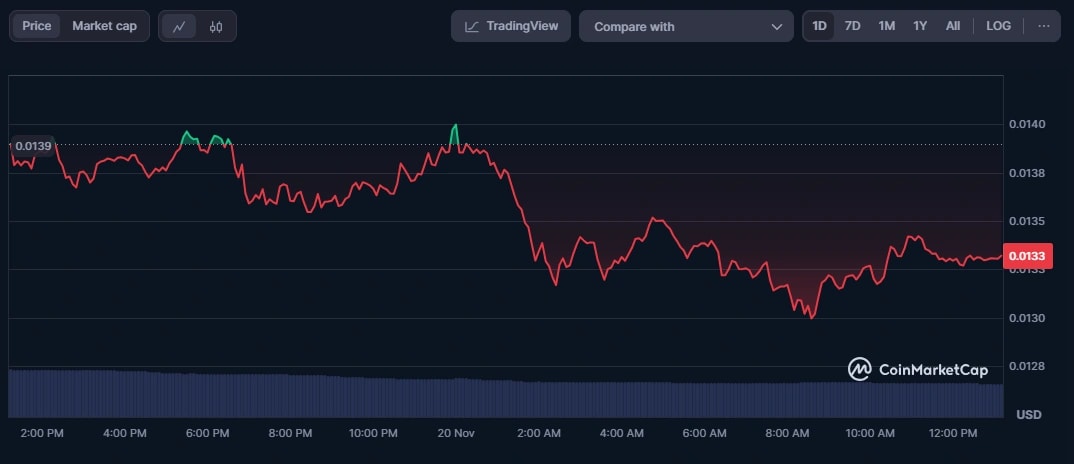
Task: Expand the Compare with chevron arrow
Action: [776, 27]
